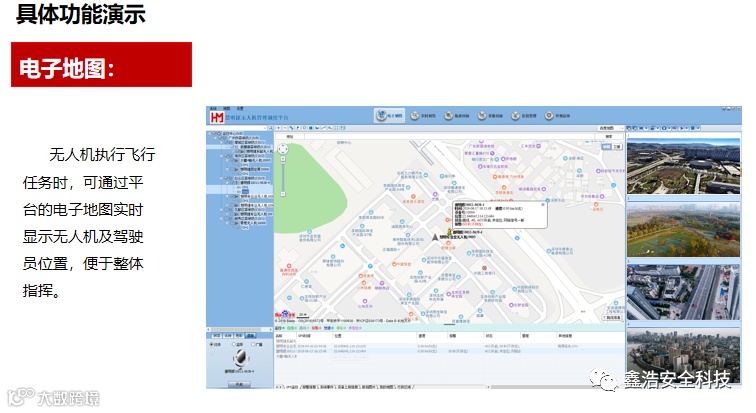Switch to the 我的地图 bottom tab
Screen dimensions: 756x413
[386, 387]
